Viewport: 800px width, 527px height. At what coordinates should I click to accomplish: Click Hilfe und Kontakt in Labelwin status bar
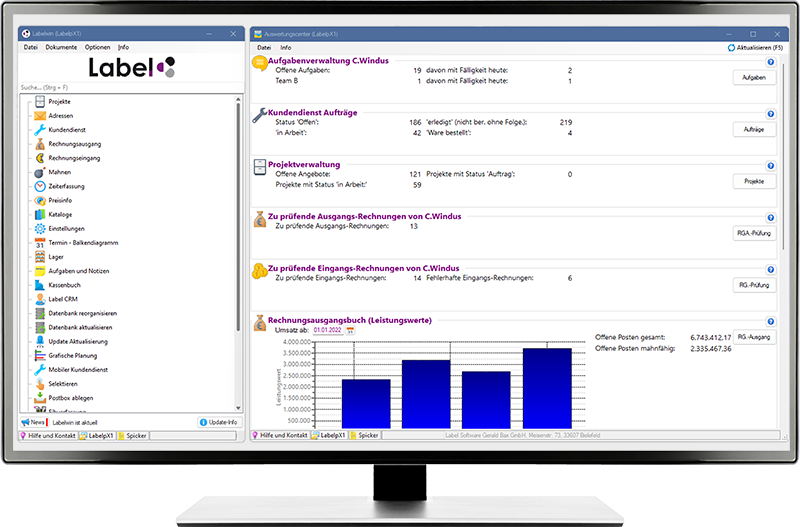(x=48, y=436)
